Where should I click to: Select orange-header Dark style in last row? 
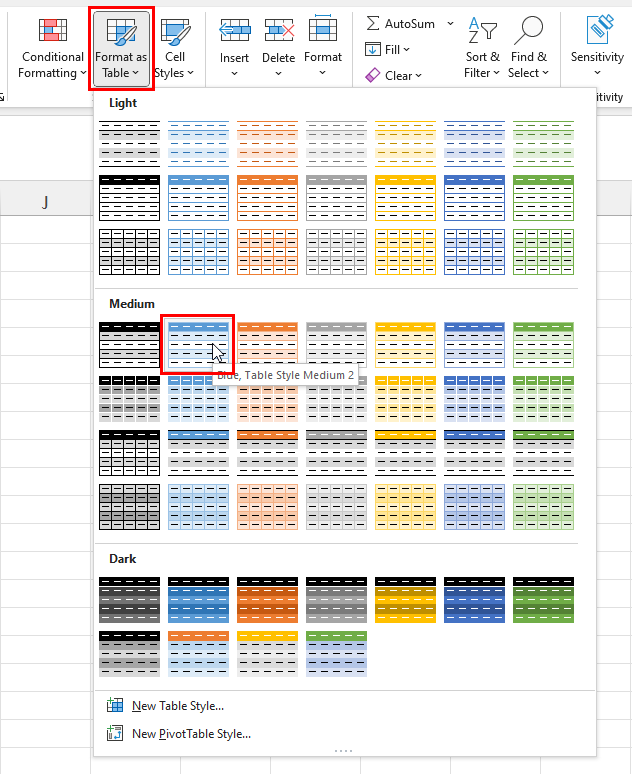click(198, 654)
